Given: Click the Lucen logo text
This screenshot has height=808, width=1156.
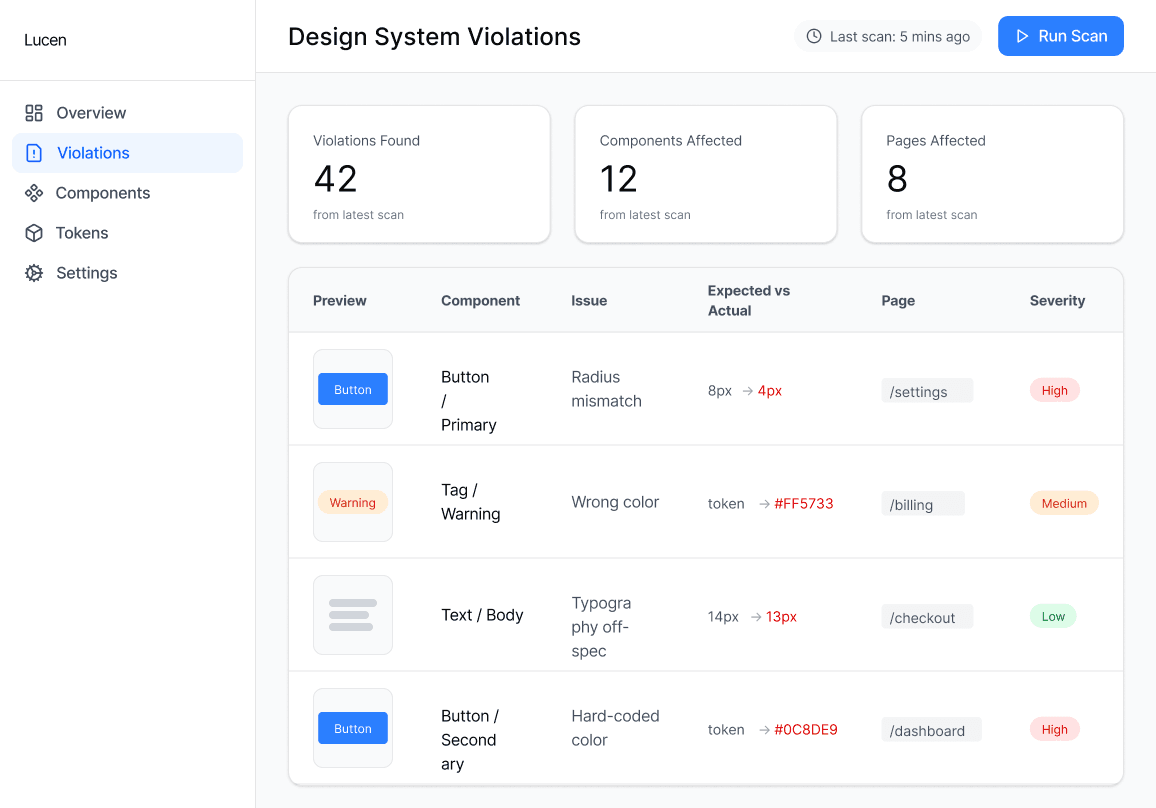Looking at the screenshot, I should pyautogui.click(x=45, y=39).
